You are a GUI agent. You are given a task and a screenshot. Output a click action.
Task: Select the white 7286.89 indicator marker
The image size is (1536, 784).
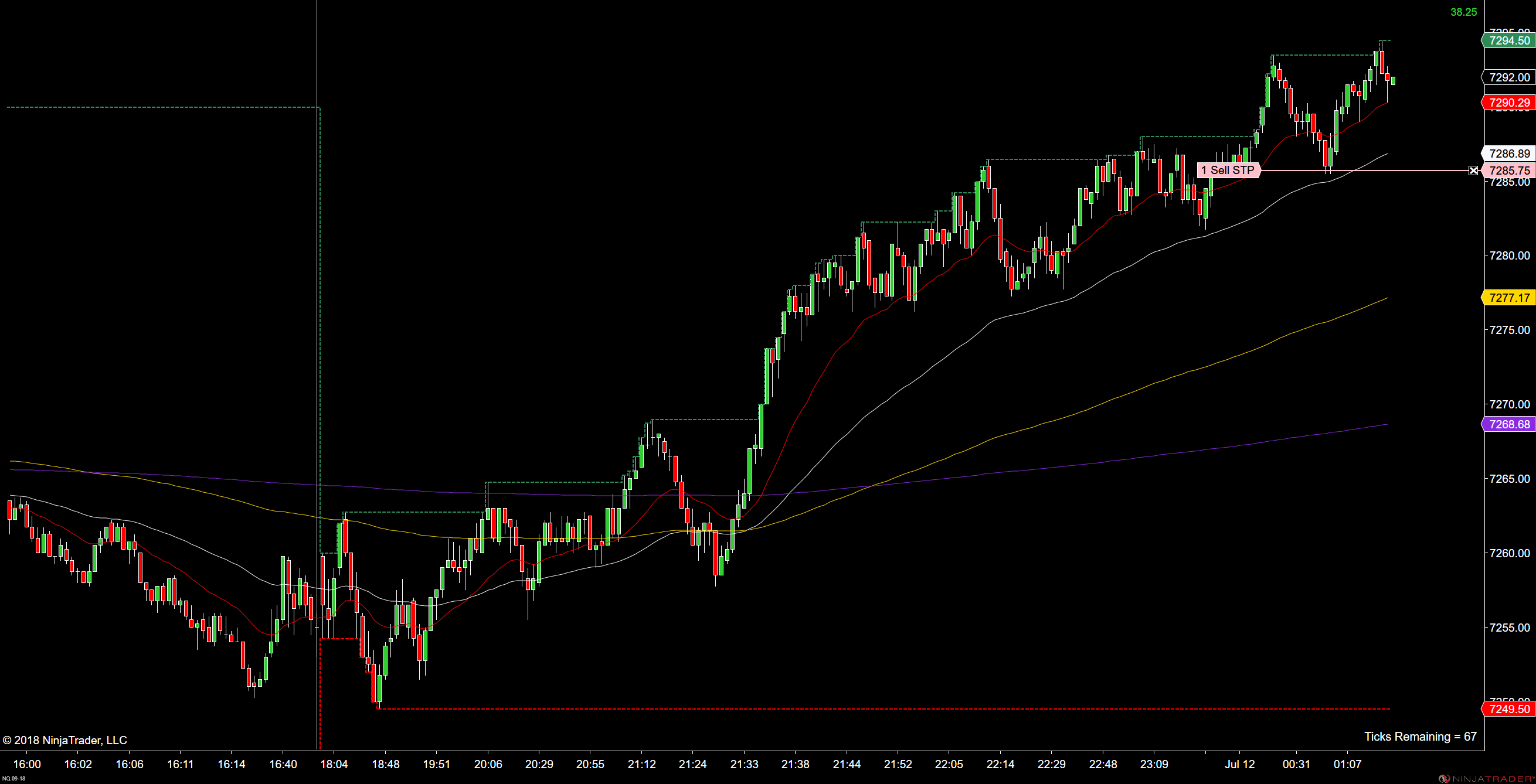(1508, 154)
